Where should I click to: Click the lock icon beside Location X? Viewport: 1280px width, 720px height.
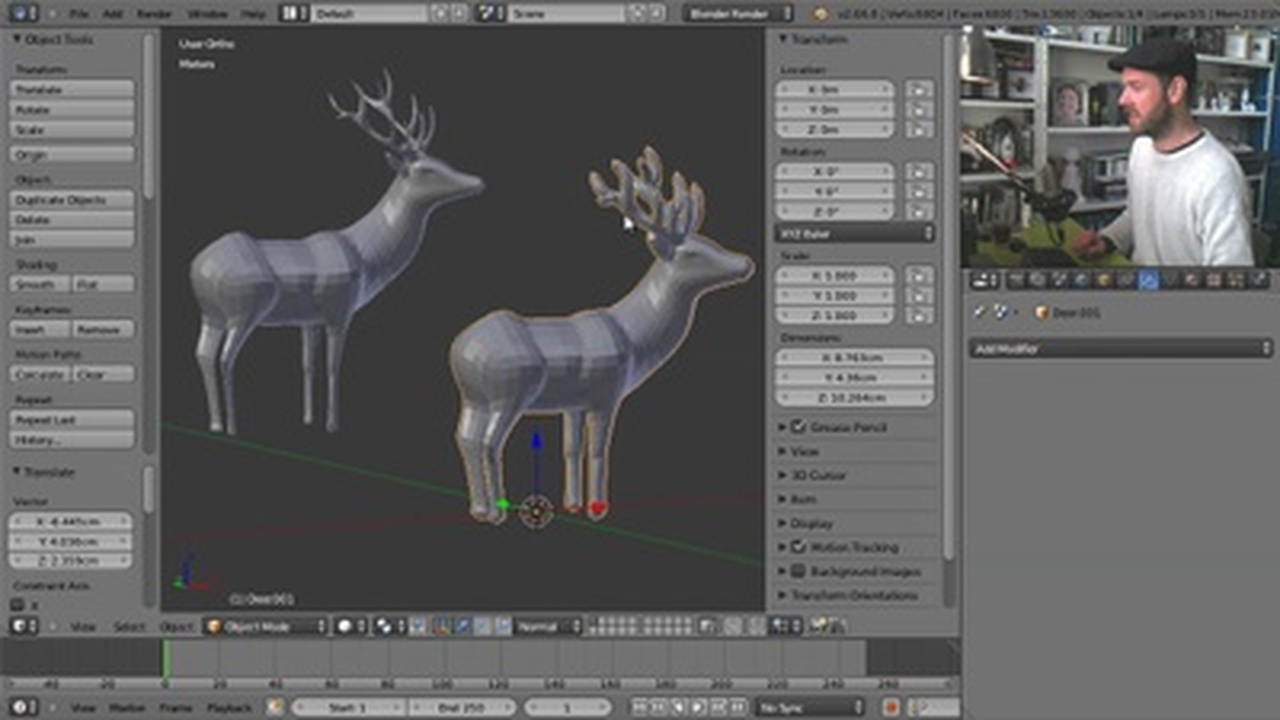[919, 89]
